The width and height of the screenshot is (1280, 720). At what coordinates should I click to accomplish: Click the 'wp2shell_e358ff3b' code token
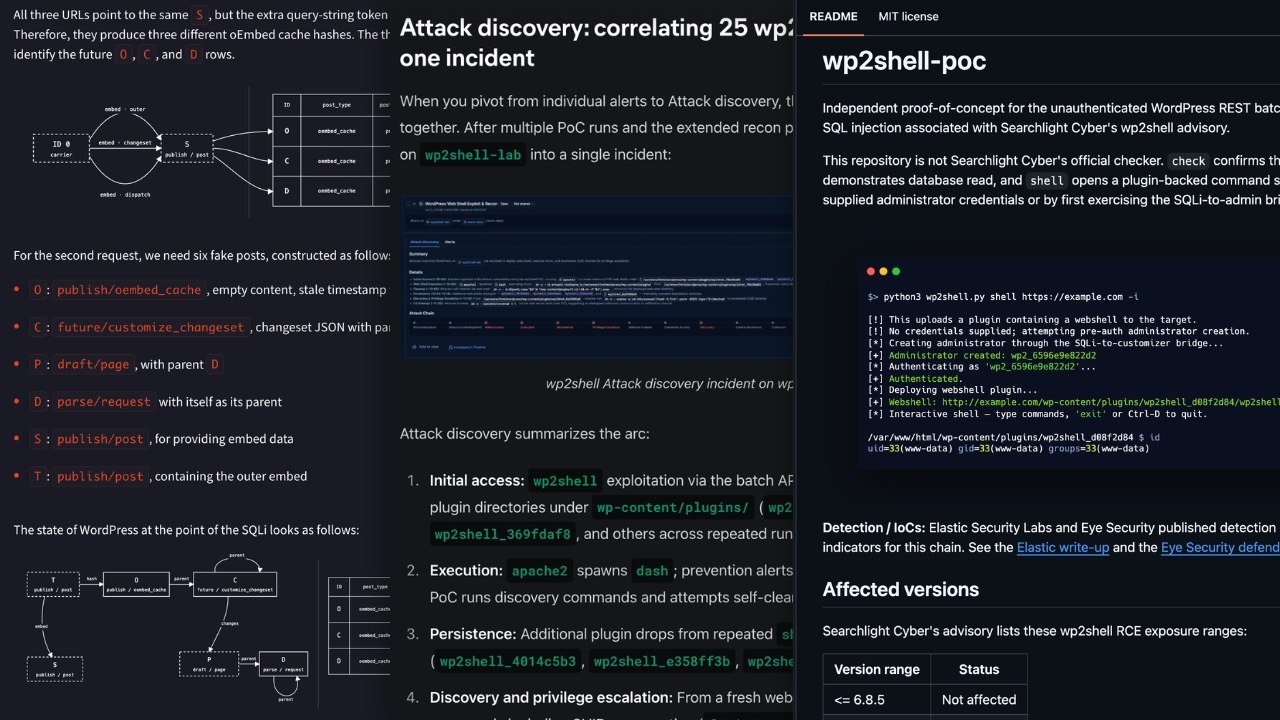click(x=663, y=661)
